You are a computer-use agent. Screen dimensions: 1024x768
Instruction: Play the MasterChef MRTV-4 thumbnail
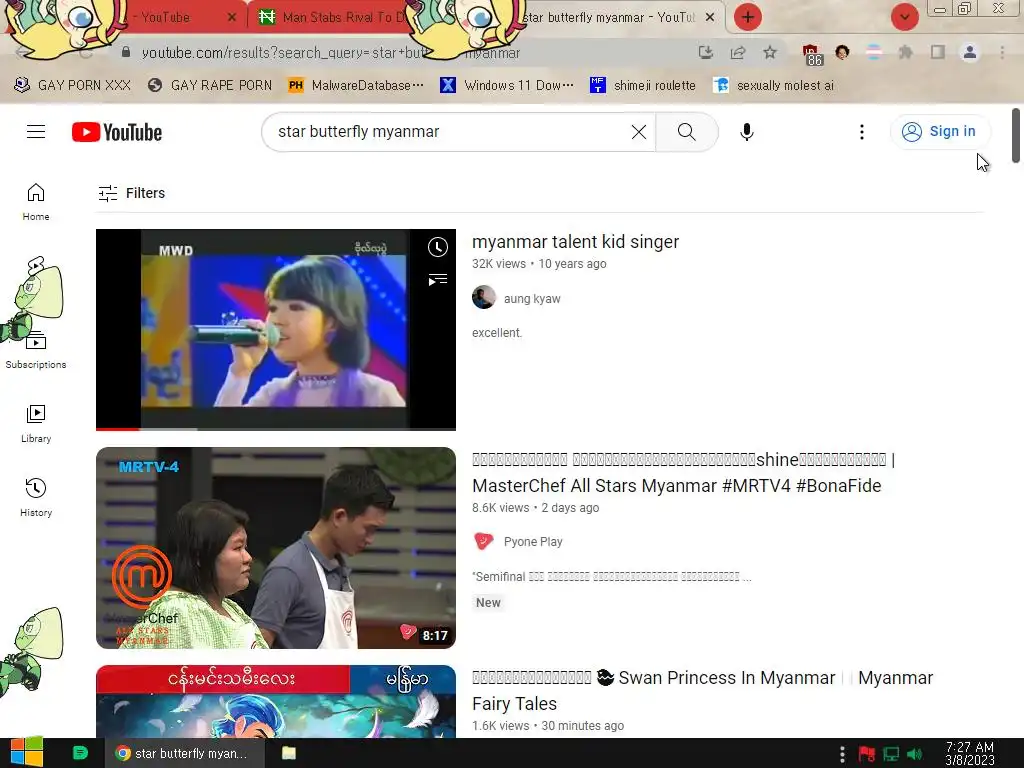(x=276, y=548)
